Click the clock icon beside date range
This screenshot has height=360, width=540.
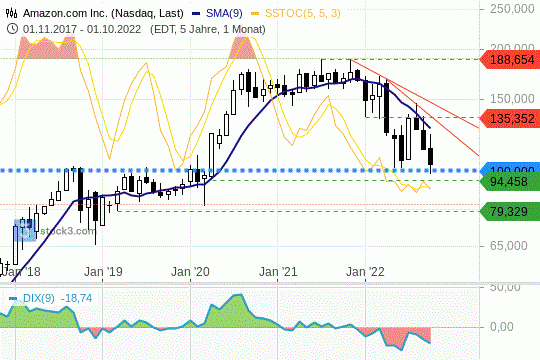(x=12, y=29)
